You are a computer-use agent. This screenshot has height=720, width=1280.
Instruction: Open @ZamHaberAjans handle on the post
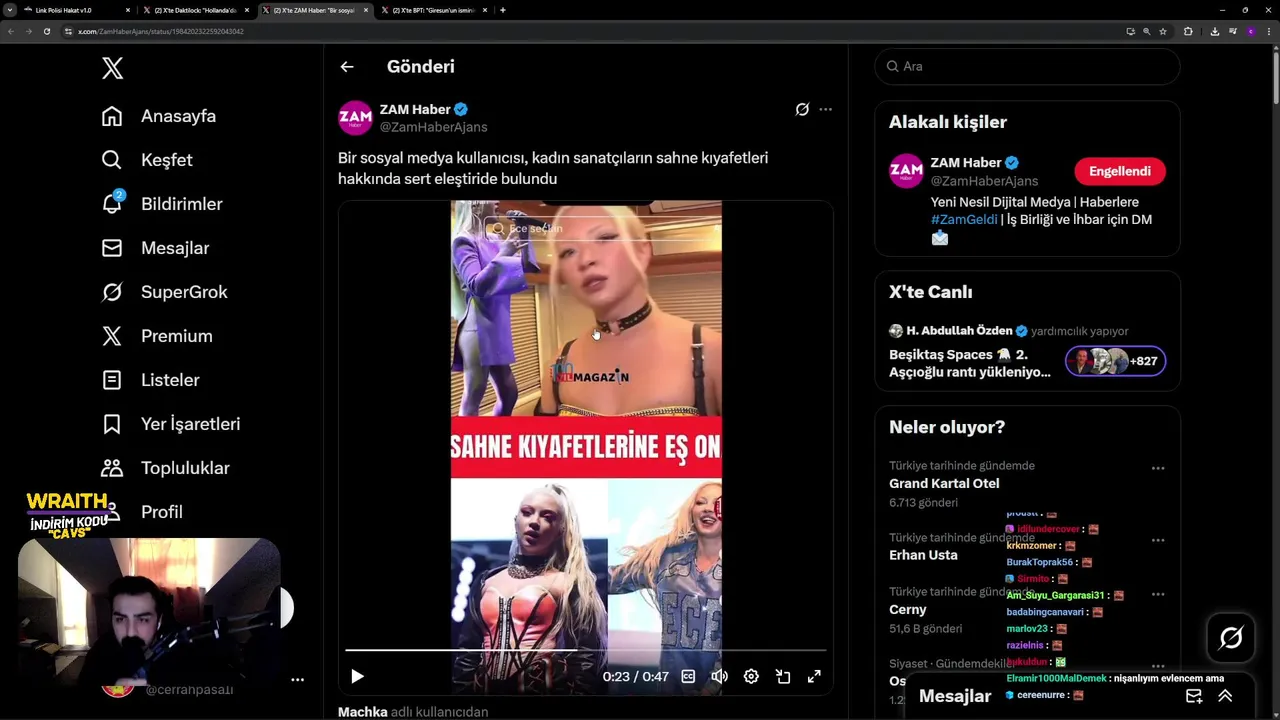433,127
